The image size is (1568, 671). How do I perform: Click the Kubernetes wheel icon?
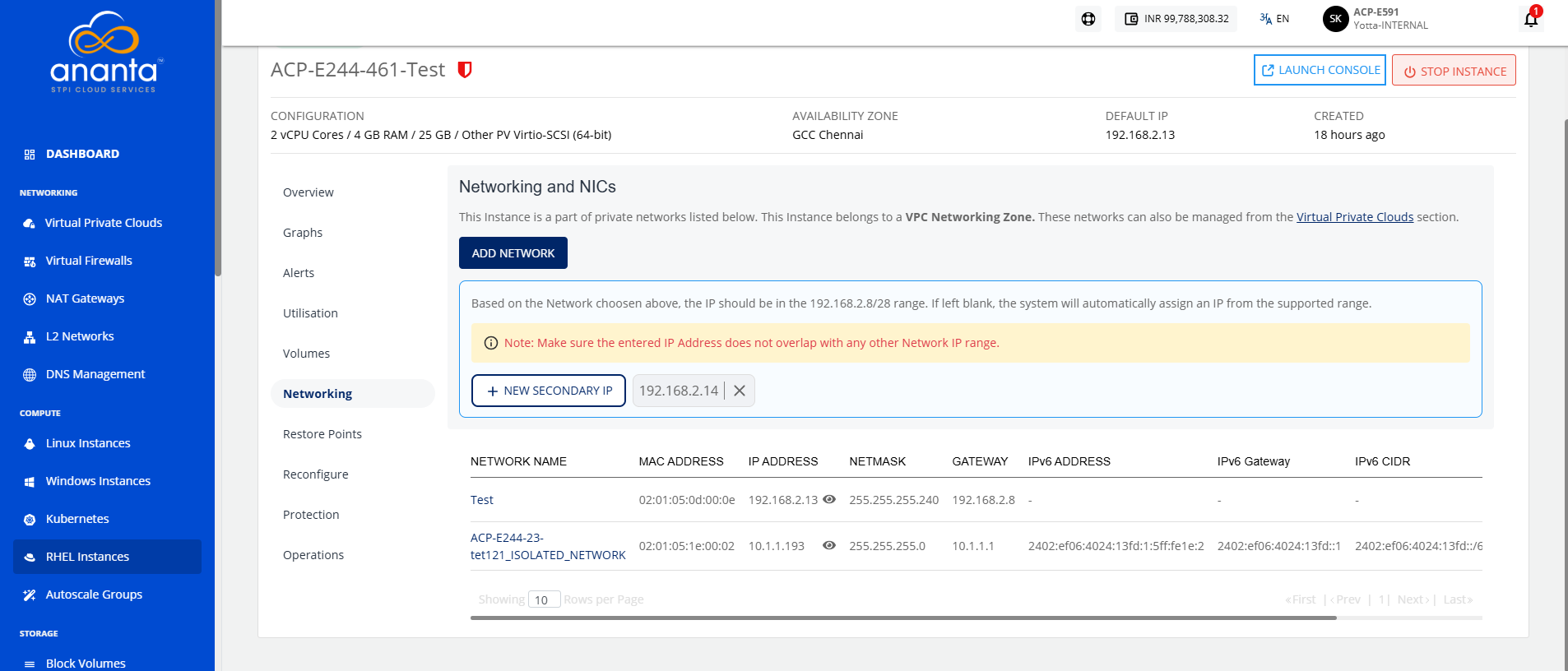coord(30,520)
